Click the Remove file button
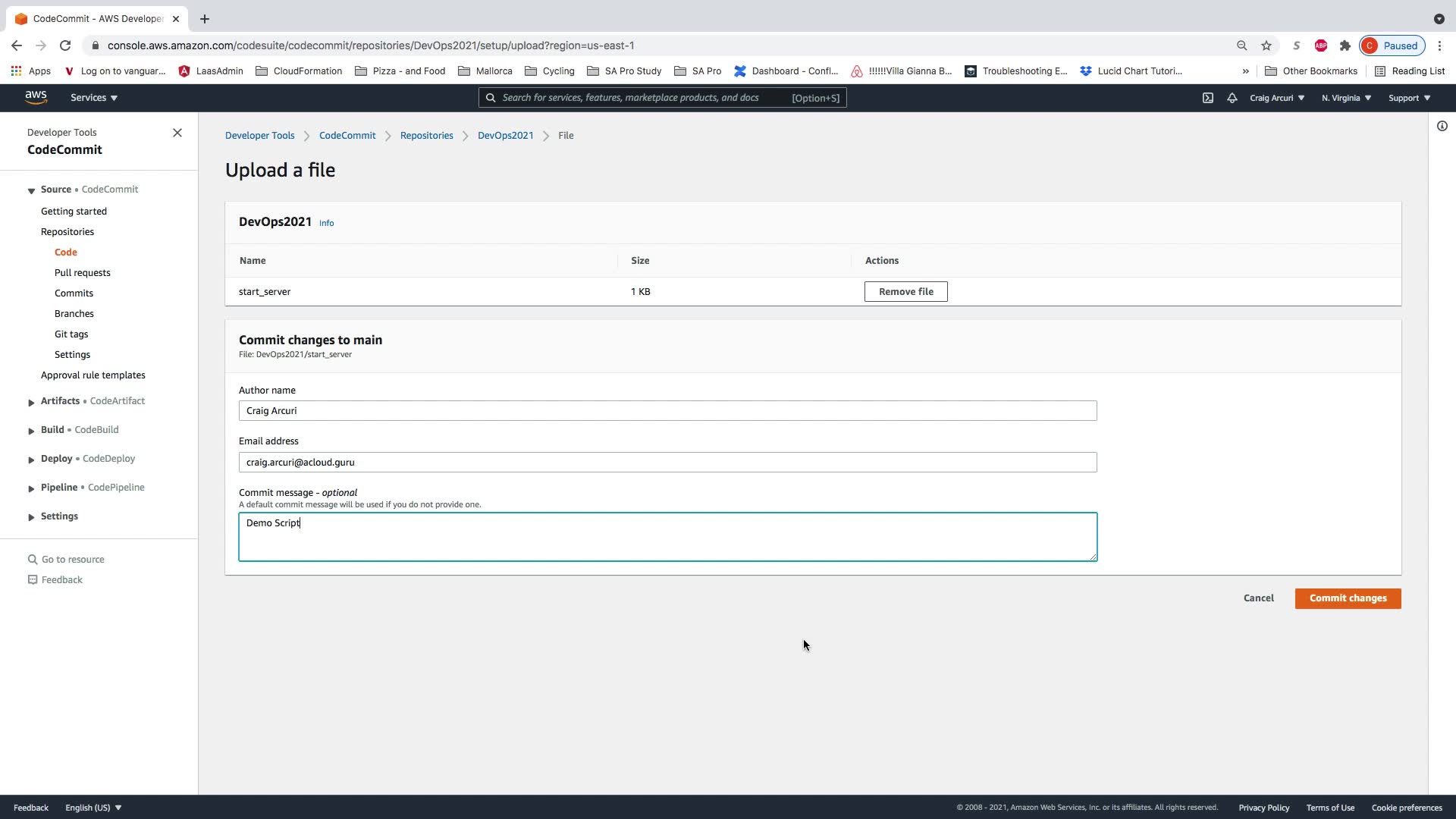The image size is (1456, 819). 905,292
